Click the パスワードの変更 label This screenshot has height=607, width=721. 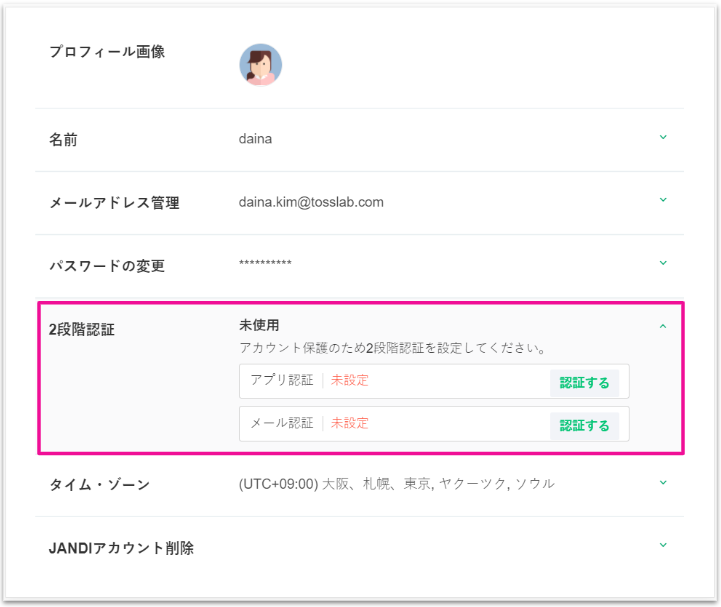point(107,266)
